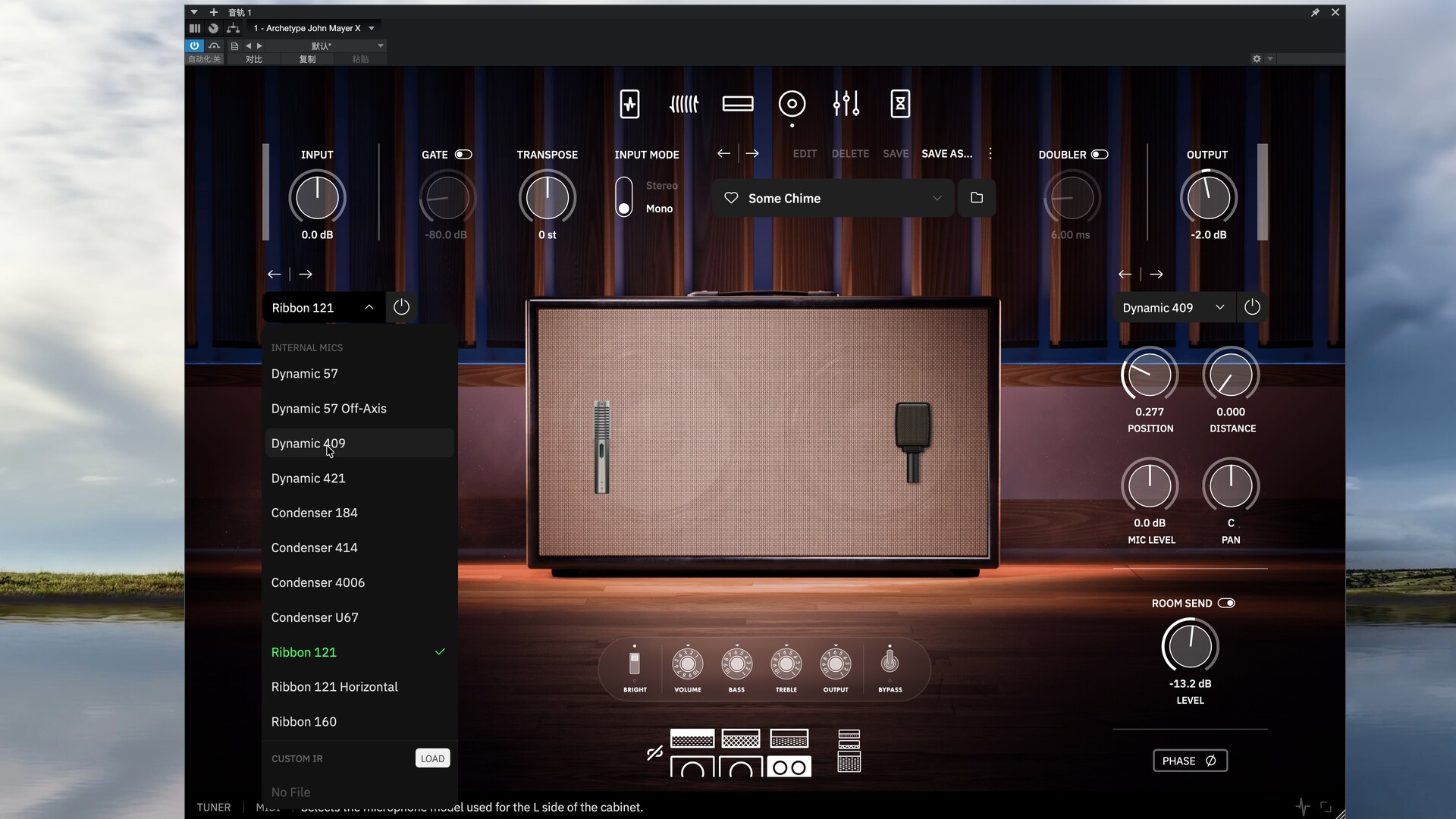Image resolution: width=1456 pixels, height=819 pixels.
Task: Toggle the GATE switch
Action: click(463, 154)
